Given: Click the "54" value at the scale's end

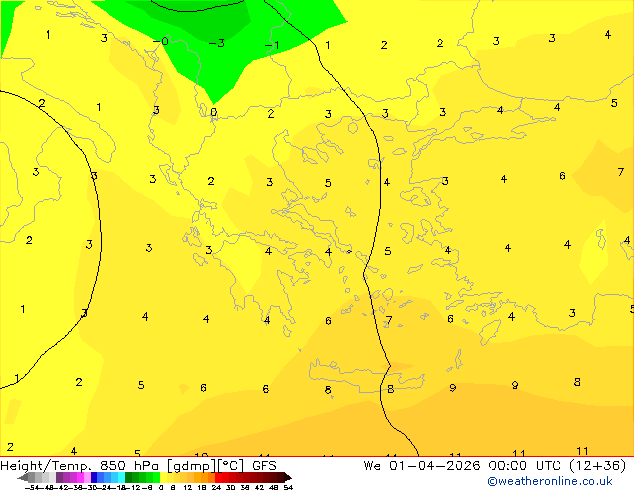Looking at the screenshot, I should 288,487.
